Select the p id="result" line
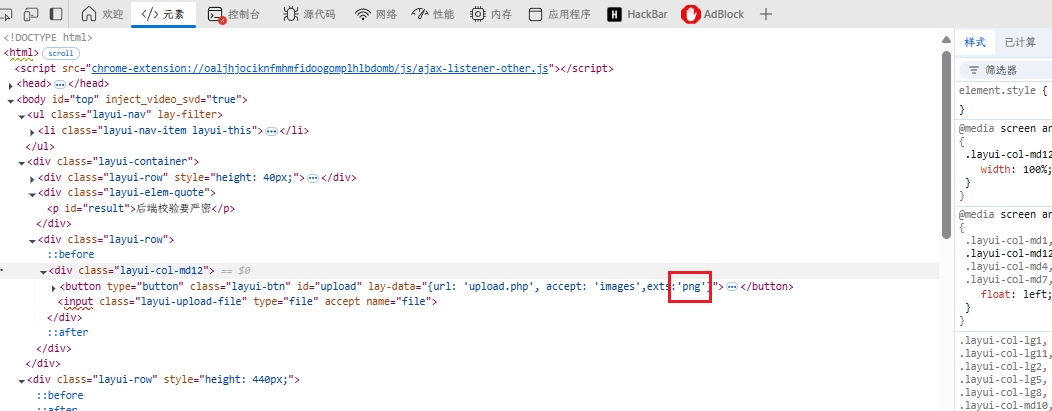 click(141, 209)
